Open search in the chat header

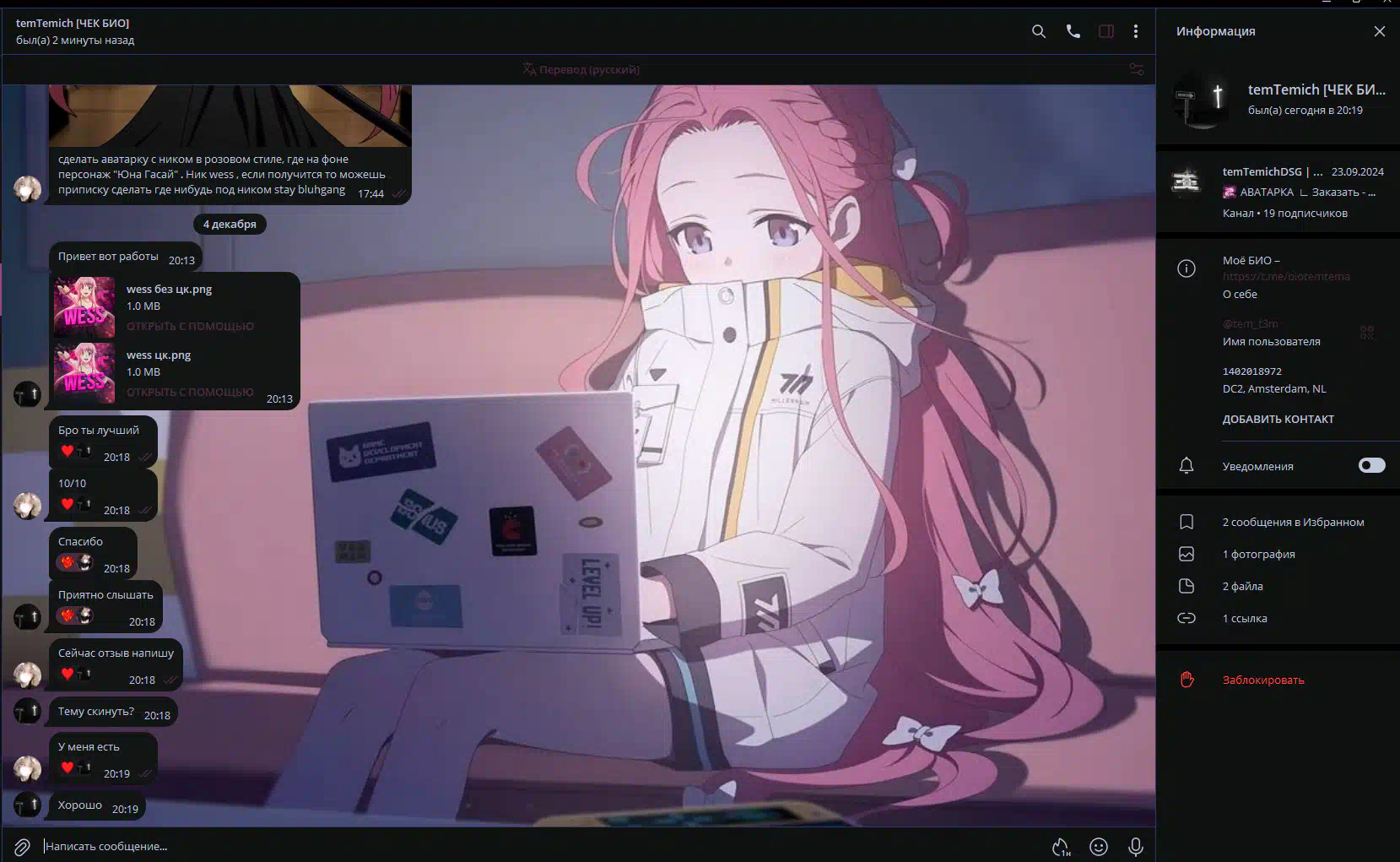(1039, 31)
